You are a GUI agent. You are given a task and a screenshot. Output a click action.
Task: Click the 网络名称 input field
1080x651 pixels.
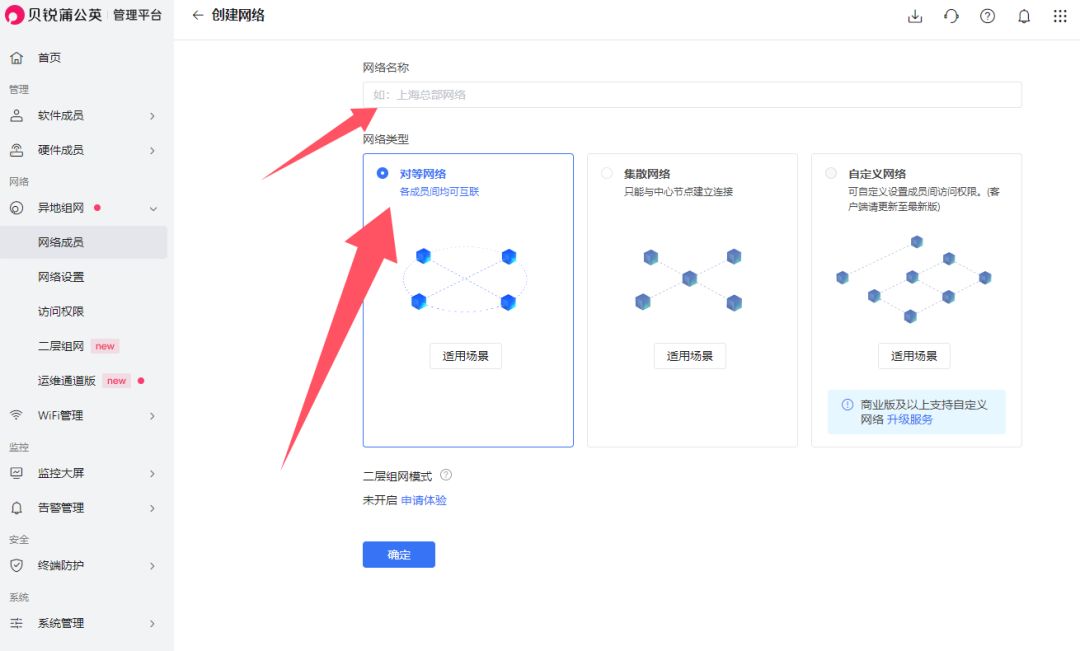[x=691, y=95]
